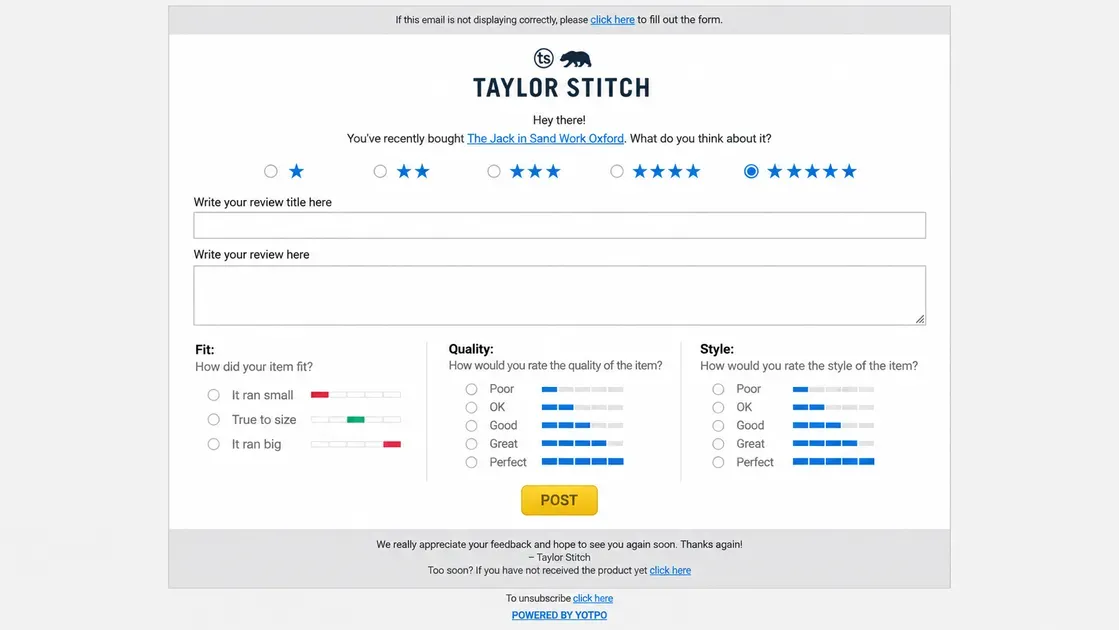Rate style as Poor
The height and width of the screenshot is (630, 1119).
coord(718,389)
